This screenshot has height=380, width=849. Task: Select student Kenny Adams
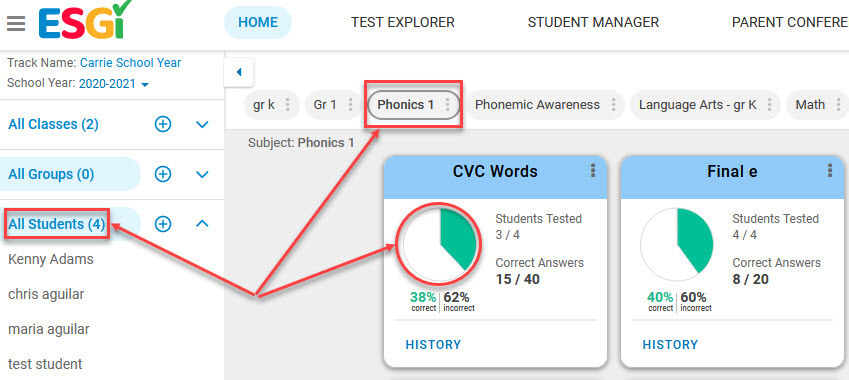click(x=51, y=259)
